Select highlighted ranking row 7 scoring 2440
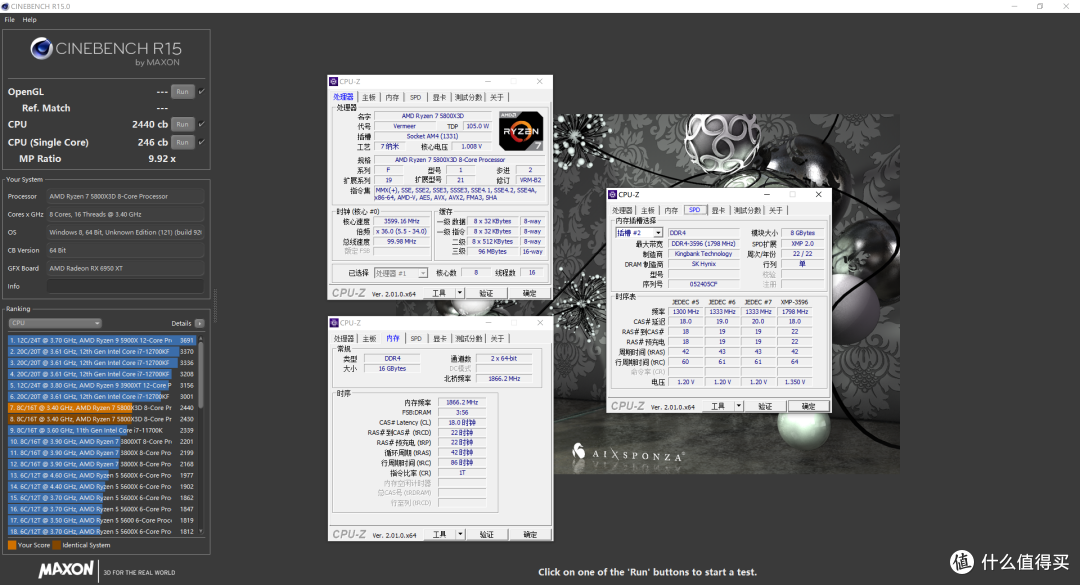Screen dimensions: 1080x585 [x=102, y=408]
